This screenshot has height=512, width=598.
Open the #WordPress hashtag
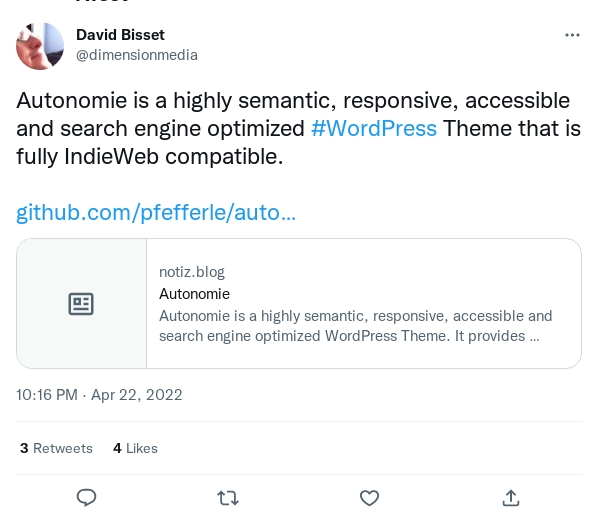(374, 128)
